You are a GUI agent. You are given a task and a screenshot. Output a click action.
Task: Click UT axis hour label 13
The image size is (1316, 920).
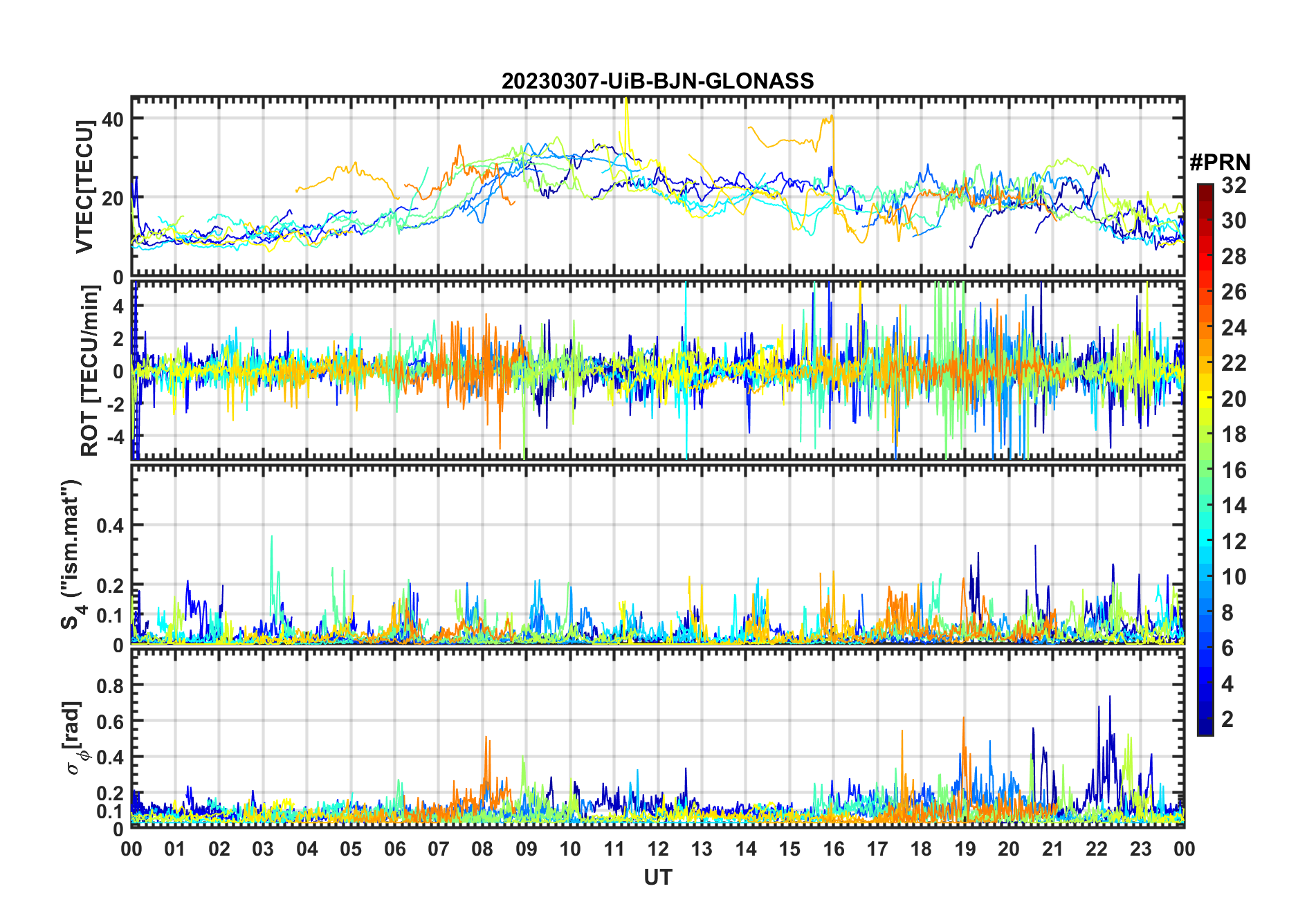click(x=702, y=849)
